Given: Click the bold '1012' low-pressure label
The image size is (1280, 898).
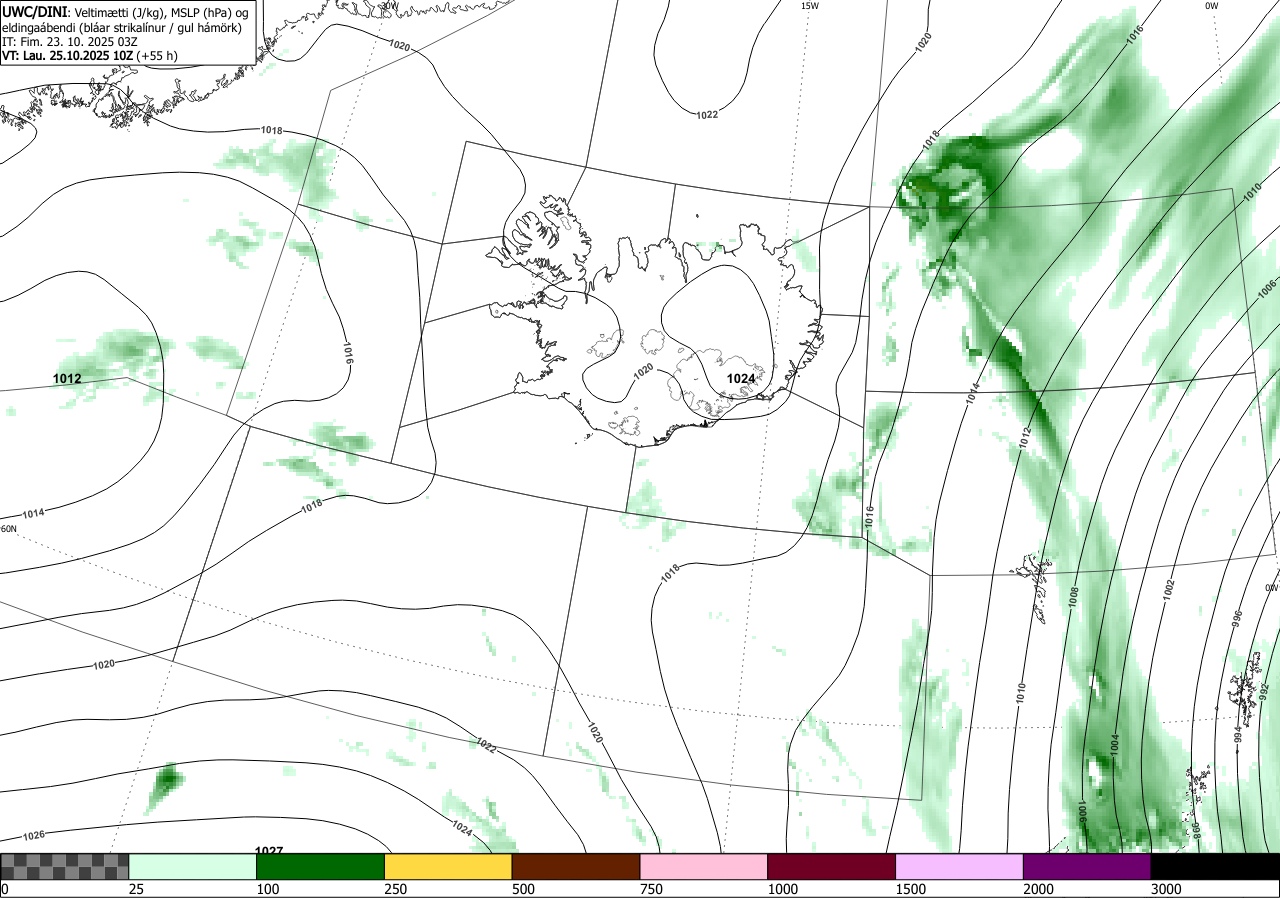Looking at the screenshot, I should (67, 379).
